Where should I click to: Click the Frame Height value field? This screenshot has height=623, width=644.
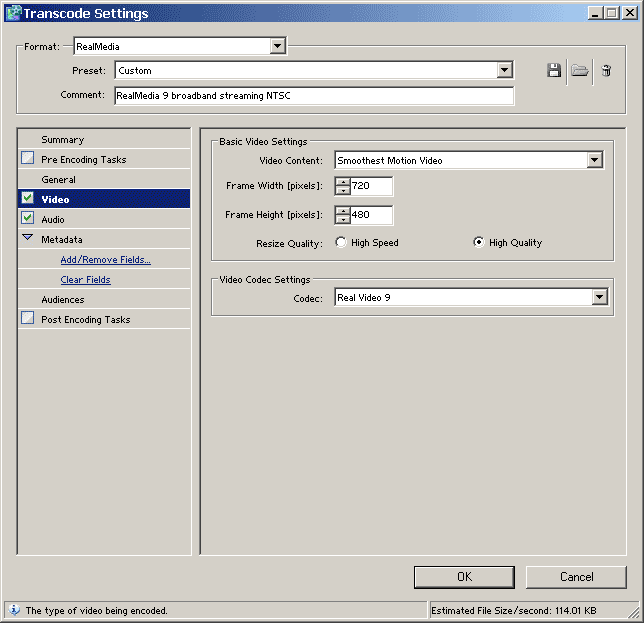(371, 215)
